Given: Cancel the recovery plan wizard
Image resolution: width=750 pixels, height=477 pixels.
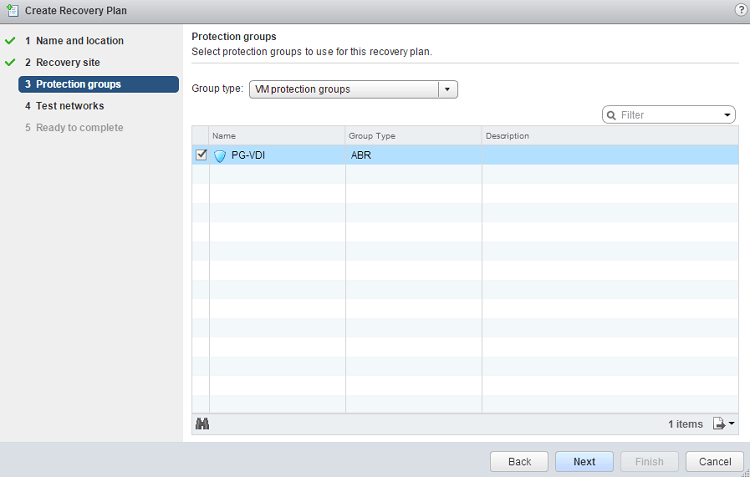Looking at the screenshot, I should click(714, 462).
